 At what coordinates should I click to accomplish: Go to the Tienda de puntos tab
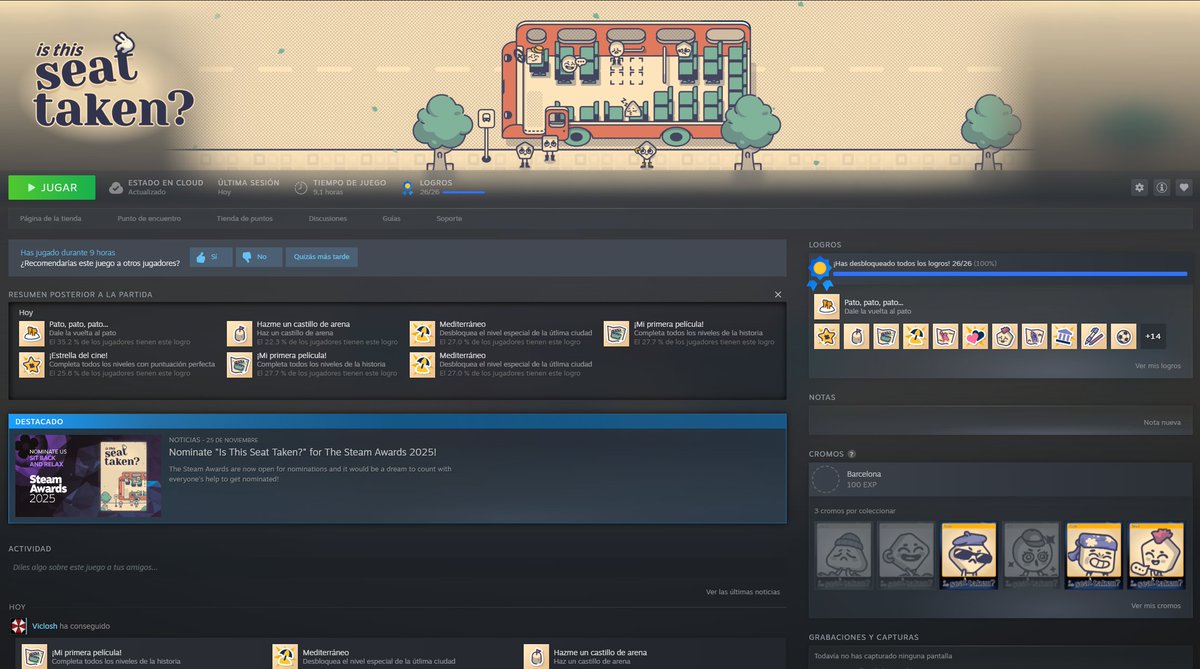(244, 218)
